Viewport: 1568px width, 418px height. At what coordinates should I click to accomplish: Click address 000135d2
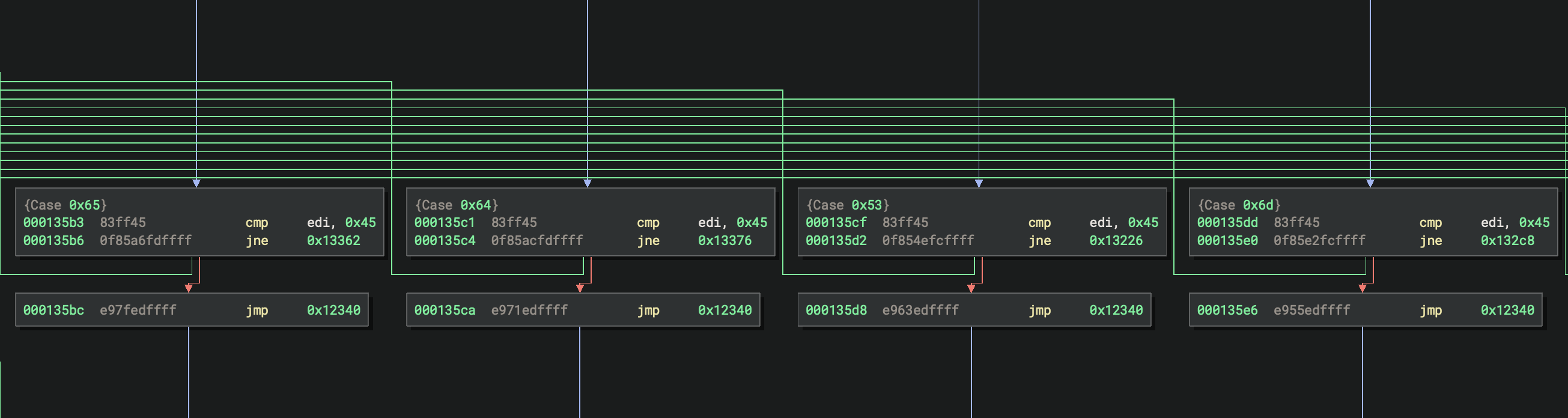(x=836, y=240)
